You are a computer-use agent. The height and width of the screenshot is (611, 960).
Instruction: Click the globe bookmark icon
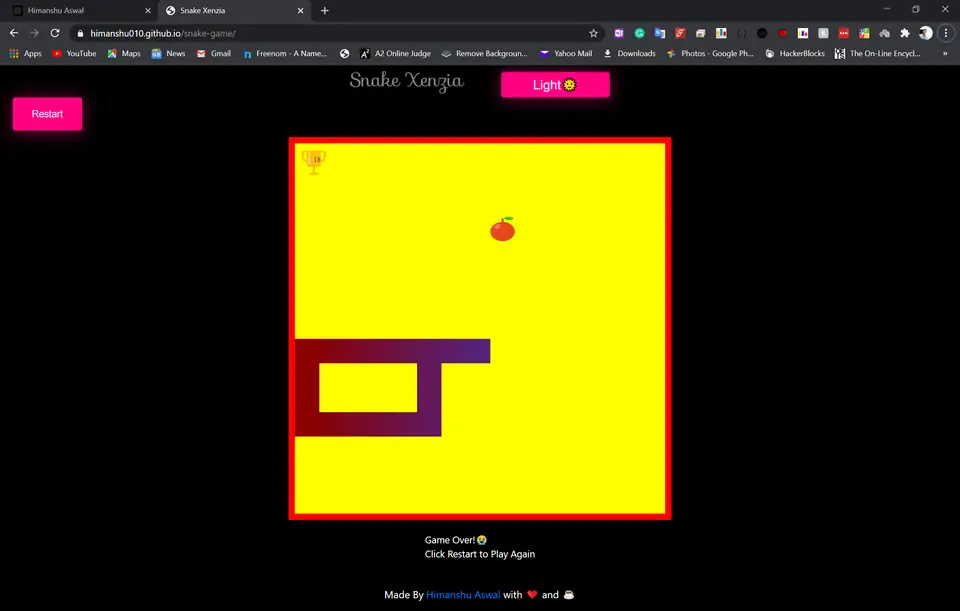click(x=345, y=54)
